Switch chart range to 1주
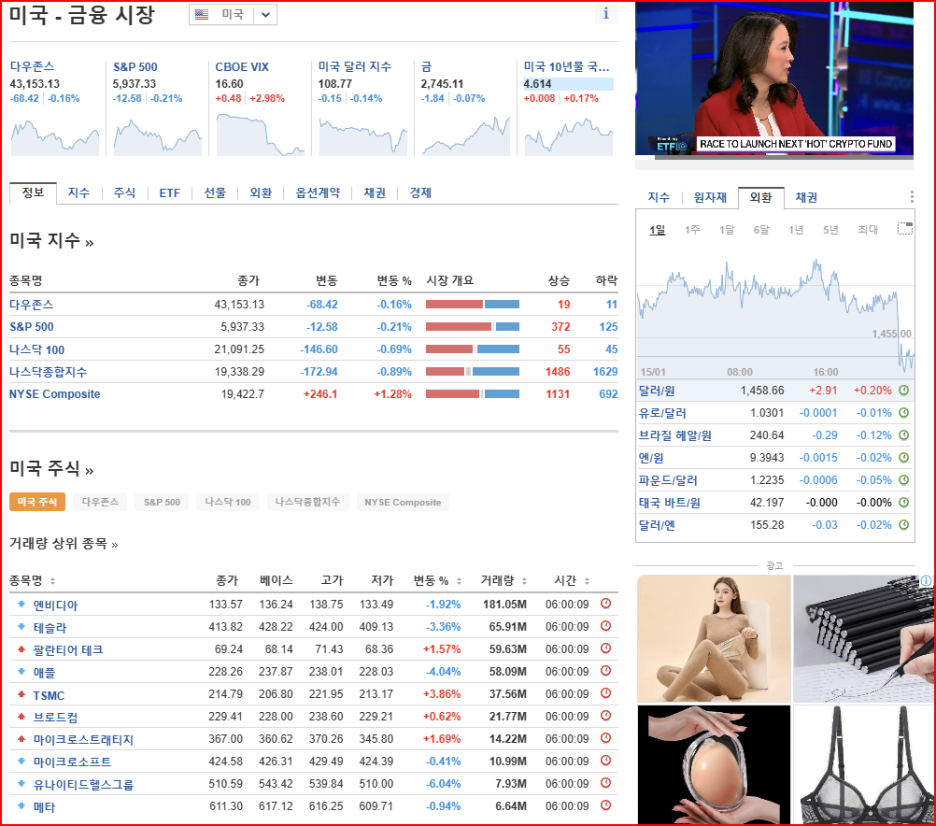Screen dimensions: 936x826 point(692,230)
